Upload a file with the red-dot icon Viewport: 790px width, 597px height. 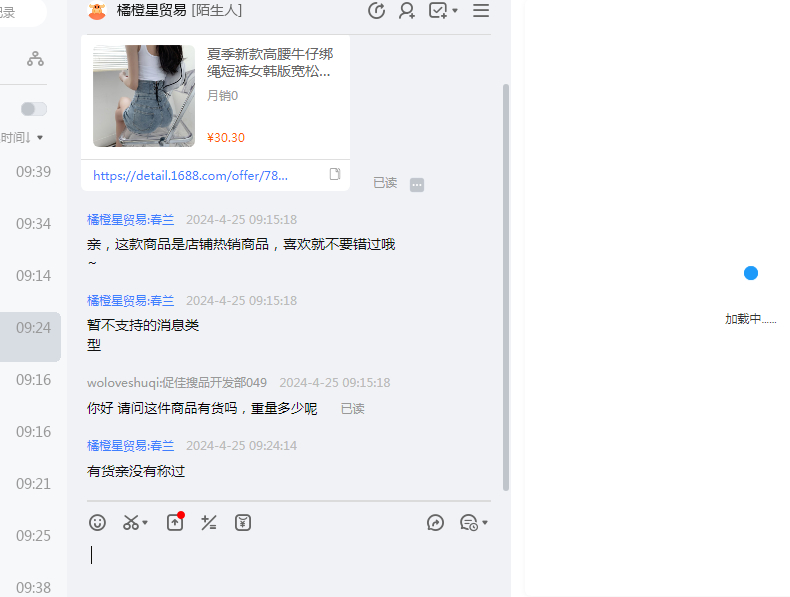point(175,522)
